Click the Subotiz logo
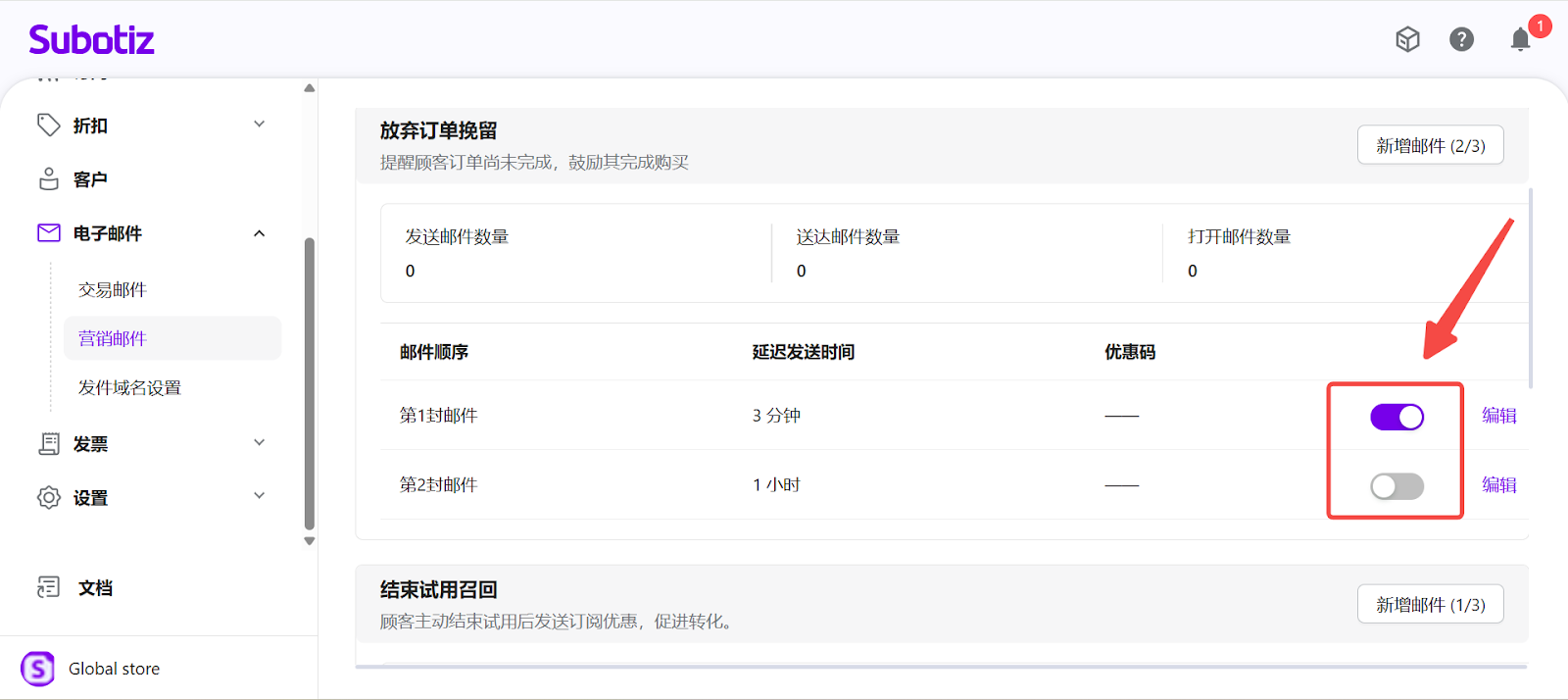 click(x=91, y=40)
